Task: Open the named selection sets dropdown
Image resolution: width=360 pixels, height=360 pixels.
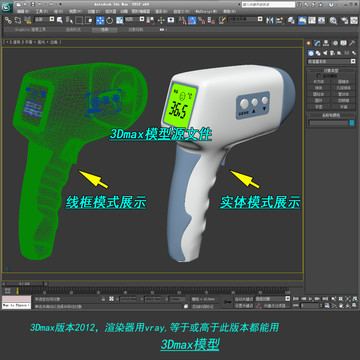Action: (245, 19)
